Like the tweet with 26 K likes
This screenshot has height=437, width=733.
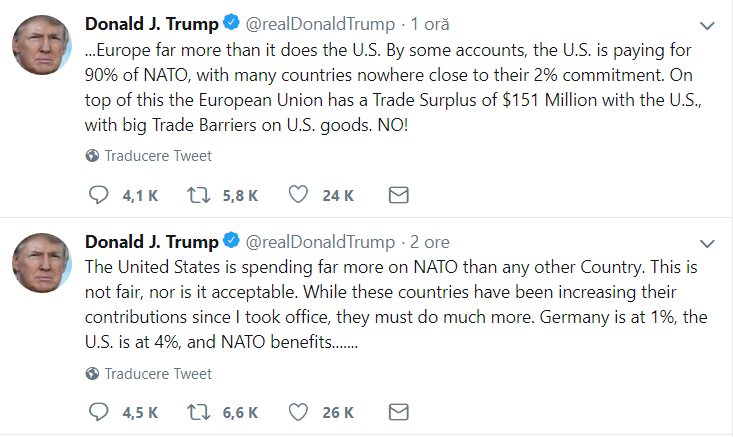point(298,411)
